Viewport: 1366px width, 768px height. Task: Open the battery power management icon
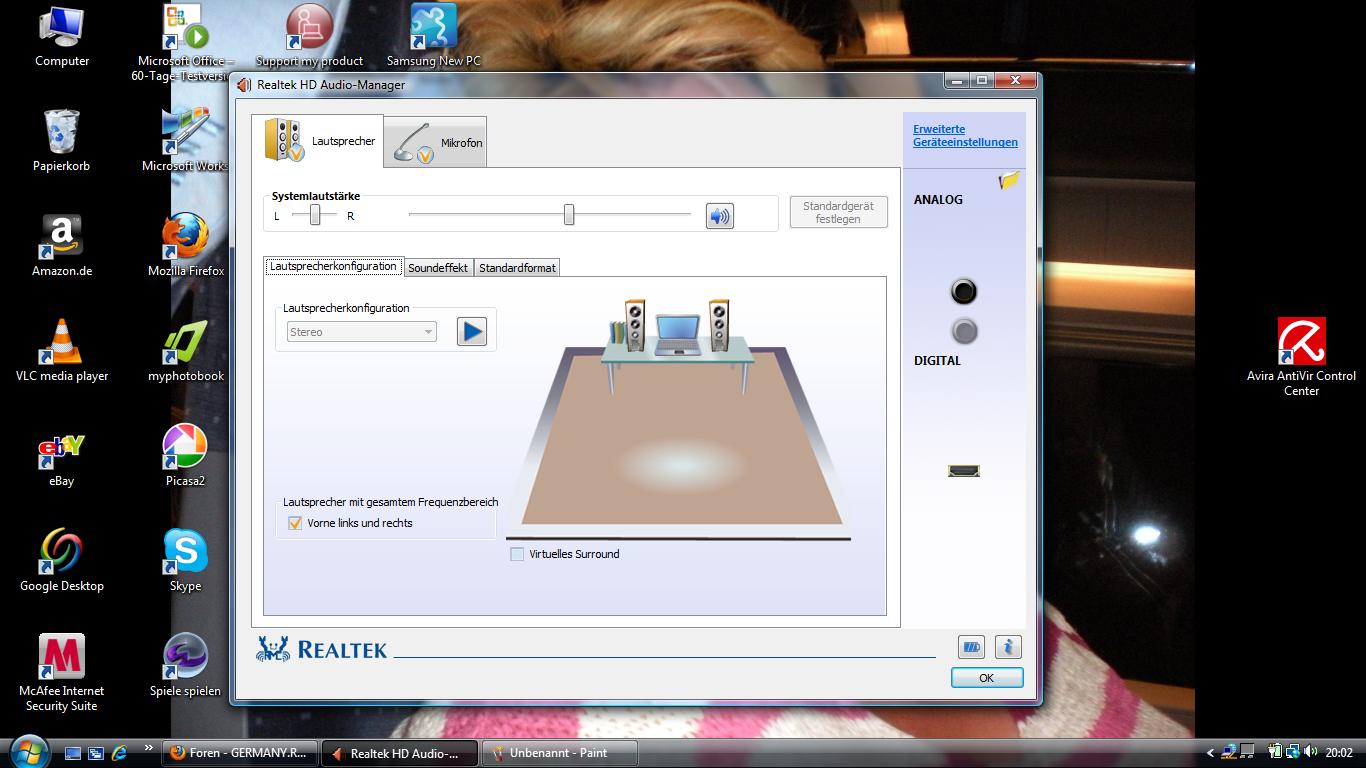tap(971, 647)
